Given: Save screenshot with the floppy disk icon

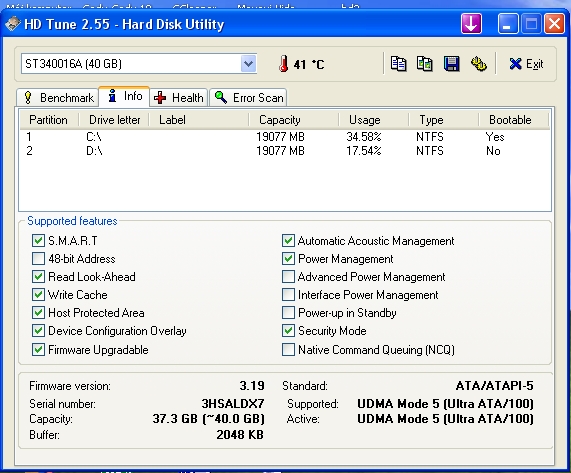Looking at the screenshot, I should [x=452, y=64].
